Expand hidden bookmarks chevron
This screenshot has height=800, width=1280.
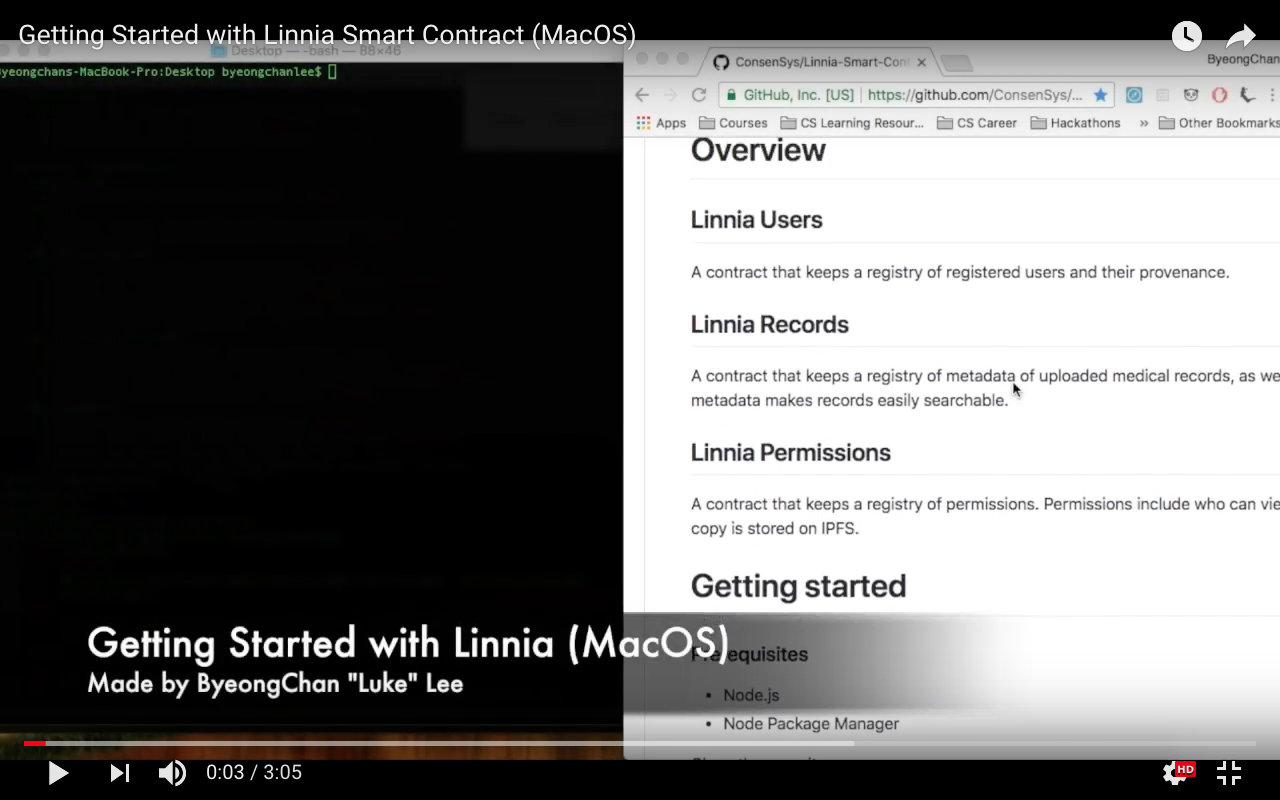[1144, 123]
